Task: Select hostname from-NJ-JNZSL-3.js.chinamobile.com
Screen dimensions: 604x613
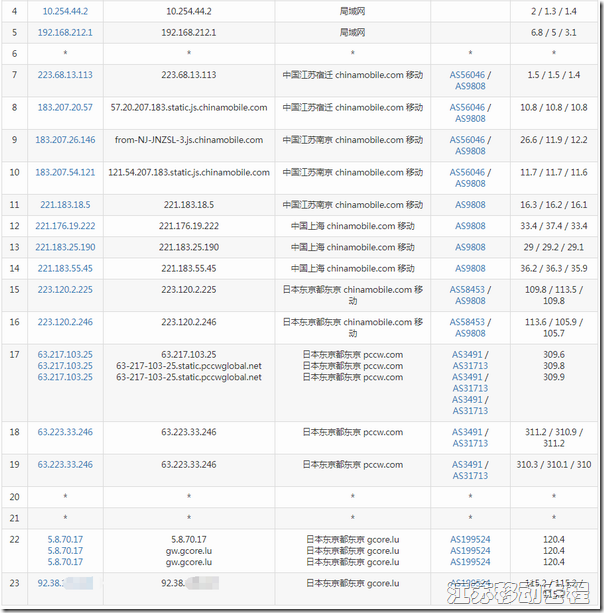Action: click(x=189, y=140)
